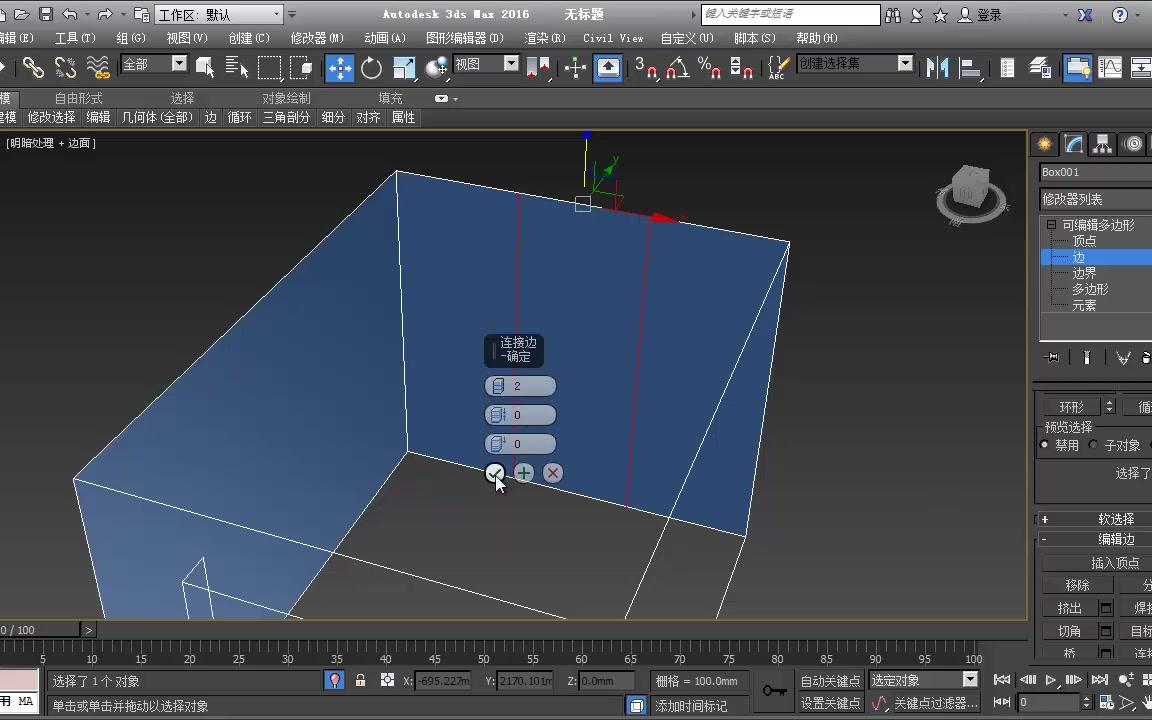Open the 修改器列表 dropdown
This screenshot has height=720, width=1152.
pos(1095,199)
